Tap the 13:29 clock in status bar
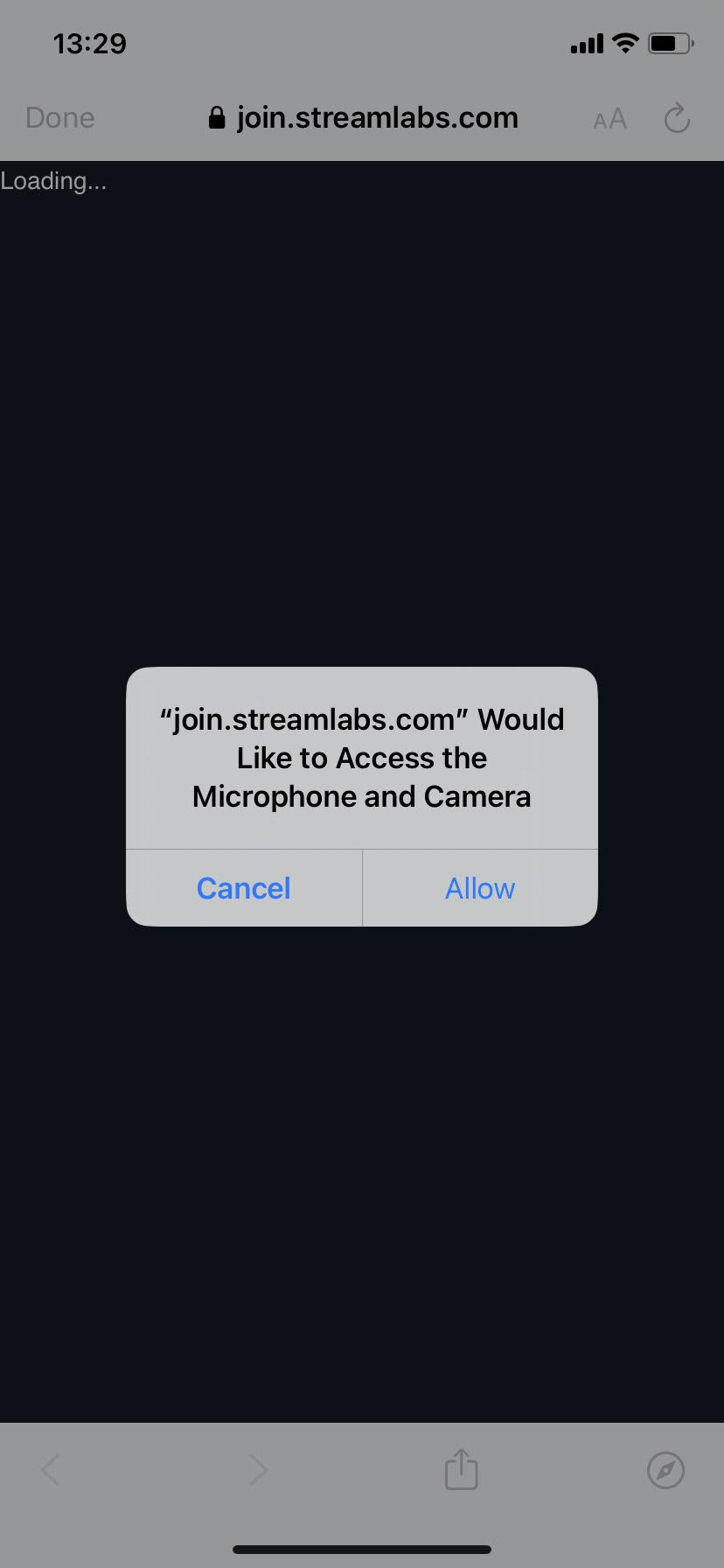 click(x=89, y=44)
